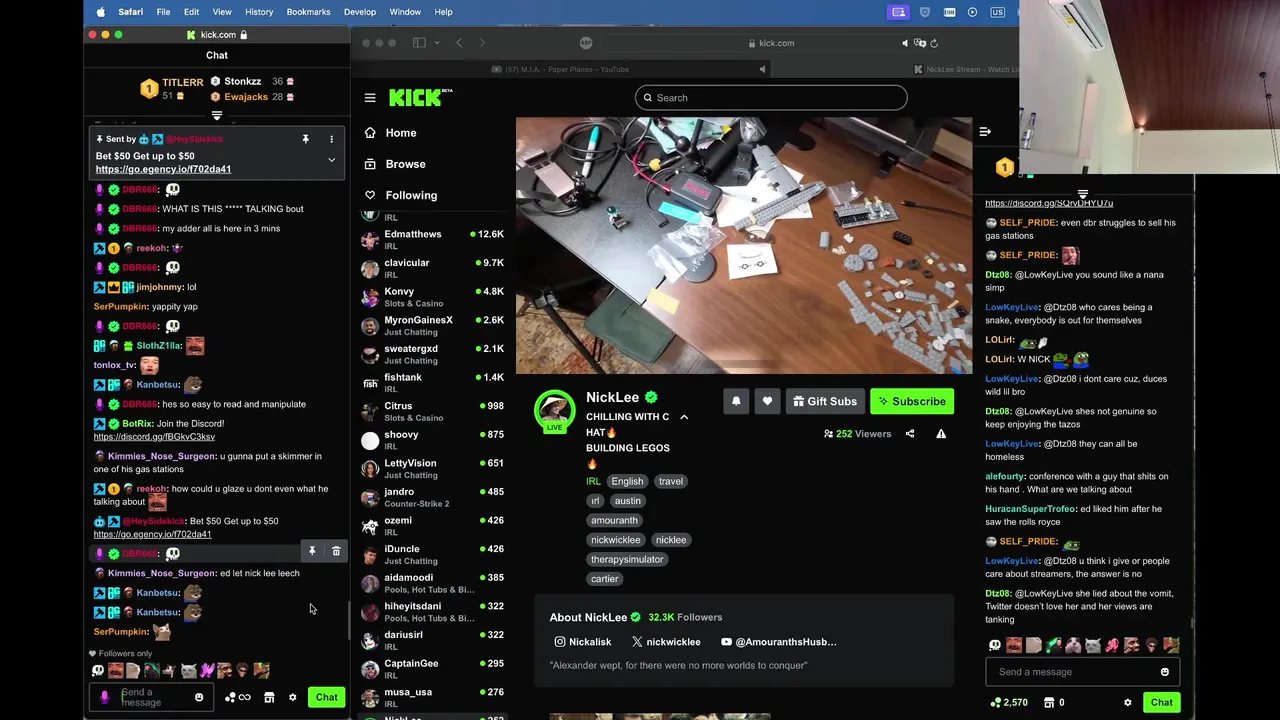
Task: Open MyronGainesX channel in sidebar
Action: [432, 326]
